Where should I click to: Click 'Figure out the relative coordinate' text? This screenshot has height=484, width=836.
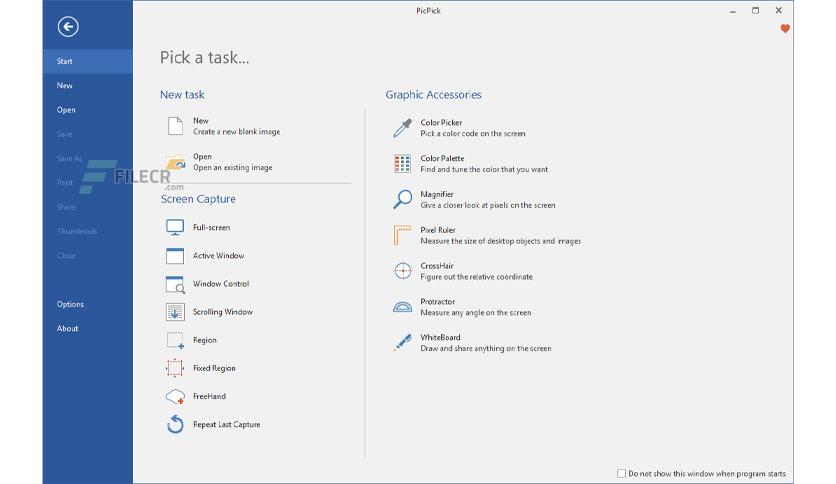tap(476, 277)
